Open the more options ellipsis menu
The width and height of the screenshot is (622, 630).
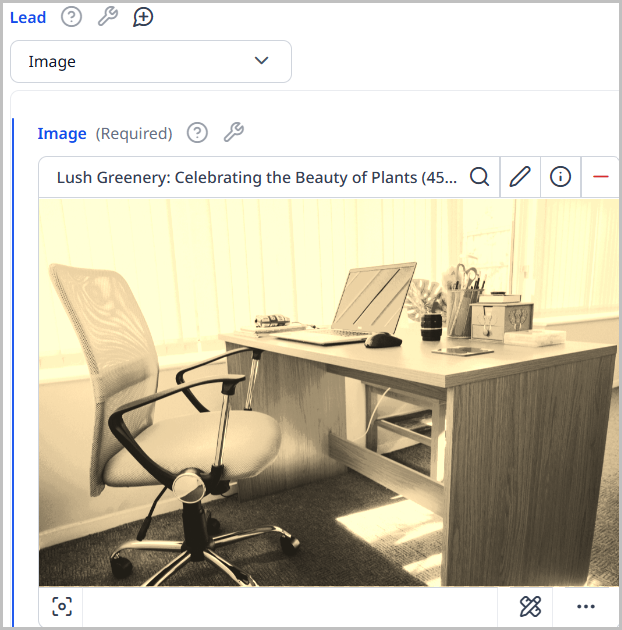click(x=586, y=606)
